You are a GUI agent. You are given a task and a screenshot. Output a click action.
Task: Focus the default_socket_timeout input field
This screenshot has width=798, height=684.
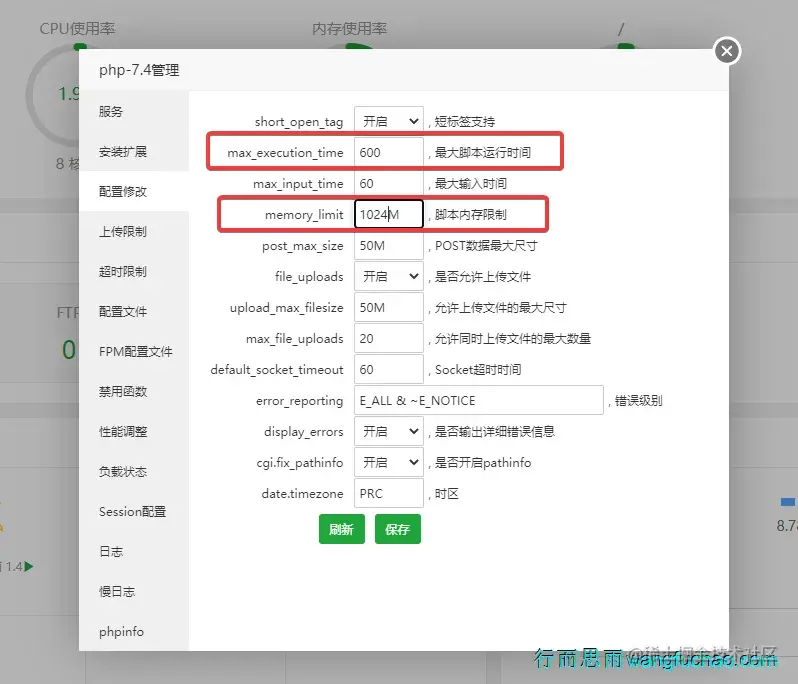[389, 369]
